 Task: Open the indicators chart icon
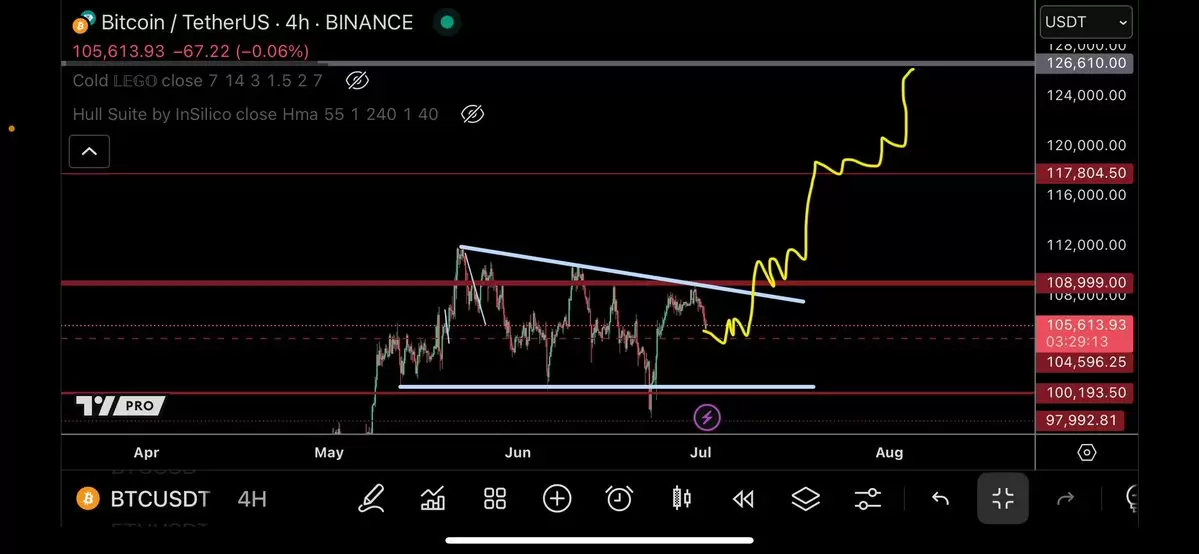(433, 499)
